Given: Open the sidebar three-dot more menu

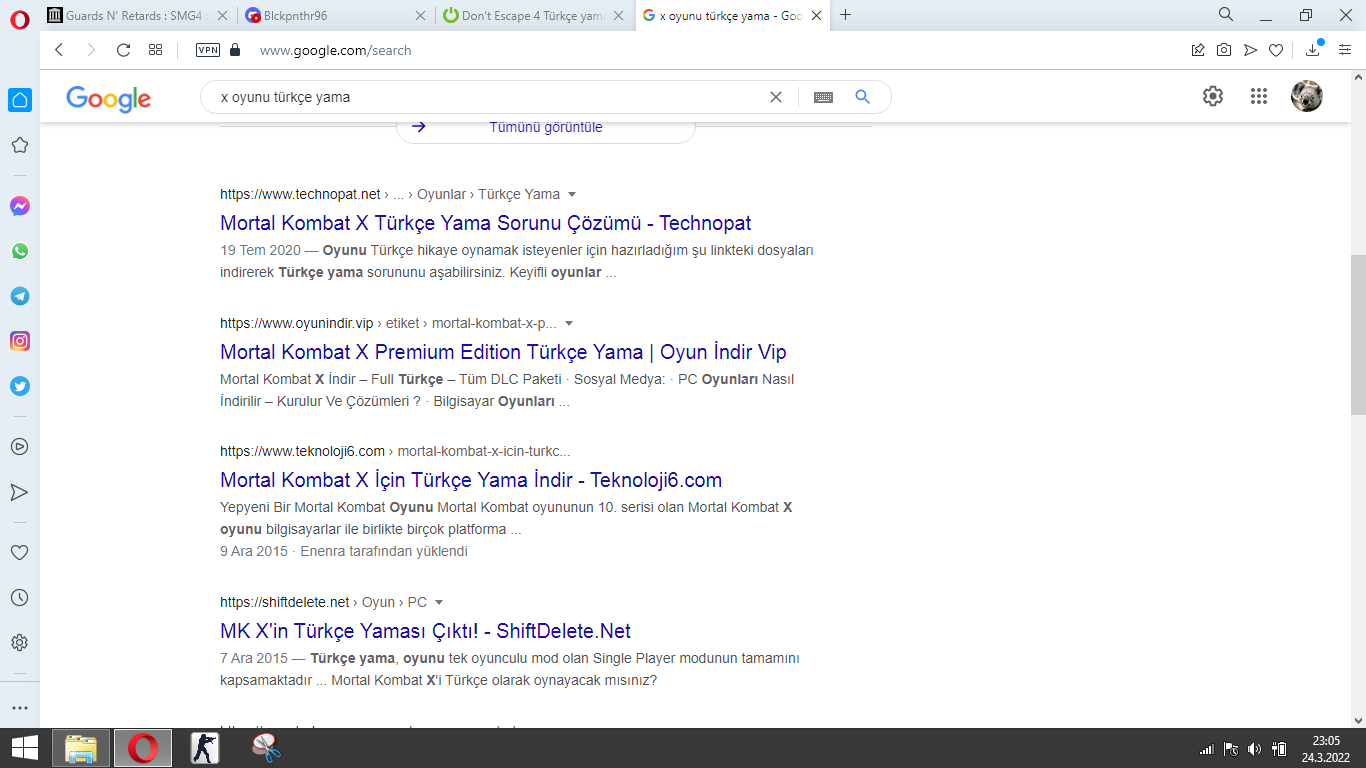Looking at the screenshot, I should [20, 708].
